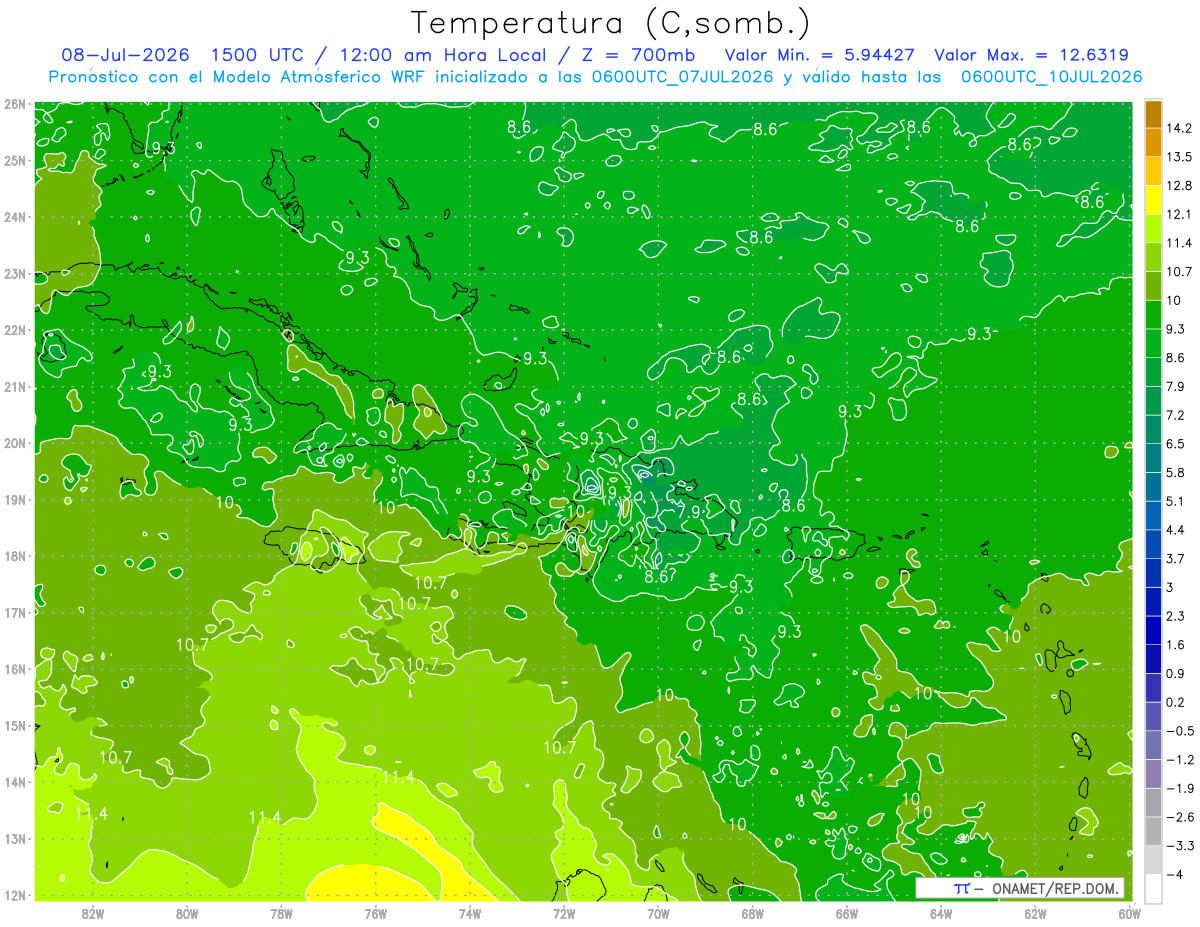
Task: Click the -4 color bar label
Action: [1174, 874]
